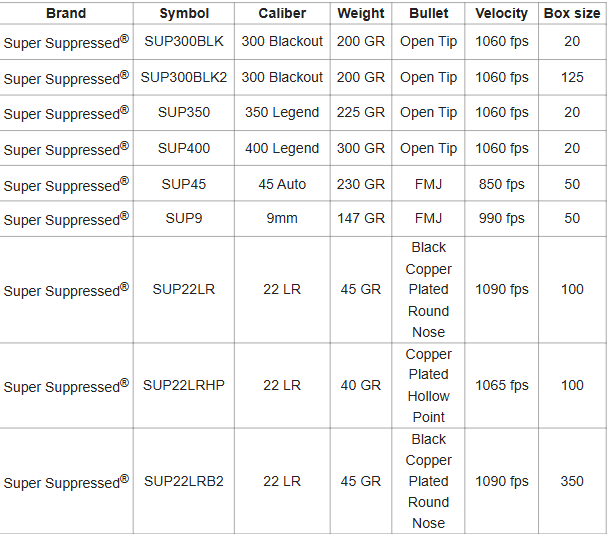Viewport: 610px width, 534px height.
Task: Select the 850 fps velocity cell
Action: click(501, 184)
